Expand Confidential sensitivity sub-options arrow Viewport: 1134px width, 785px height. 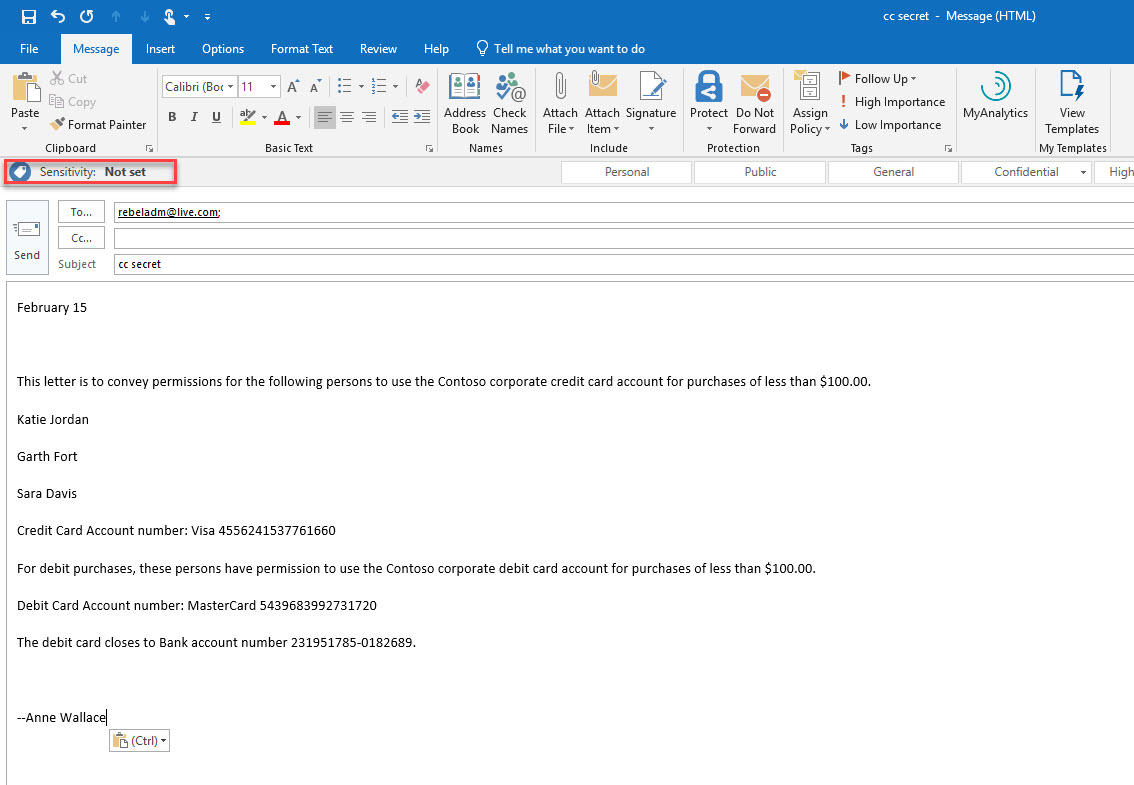coord(1083,172)
